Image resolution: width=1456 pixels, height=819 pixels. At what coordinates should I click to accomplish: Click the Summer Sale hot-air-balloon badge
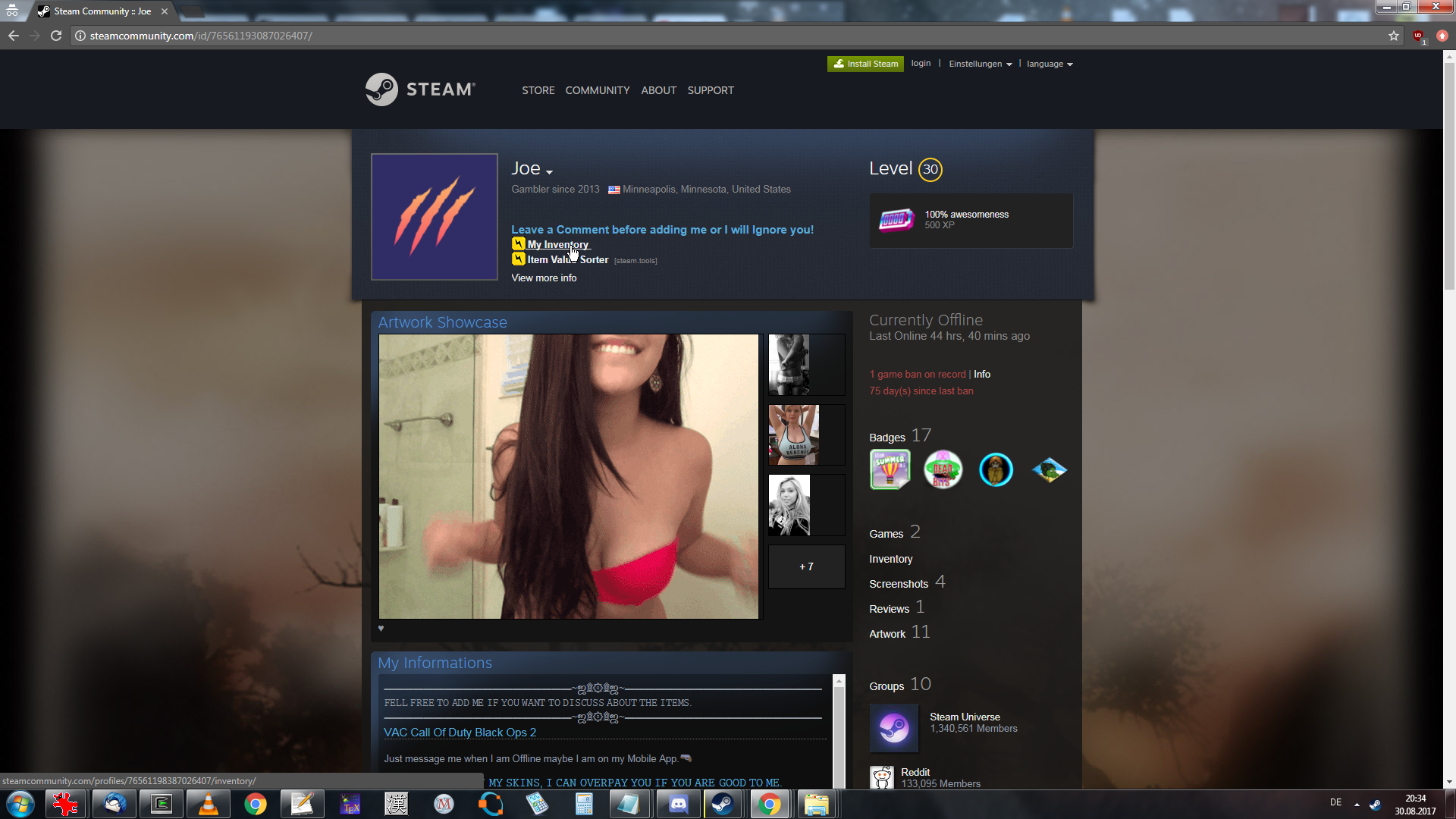(890, 470)
